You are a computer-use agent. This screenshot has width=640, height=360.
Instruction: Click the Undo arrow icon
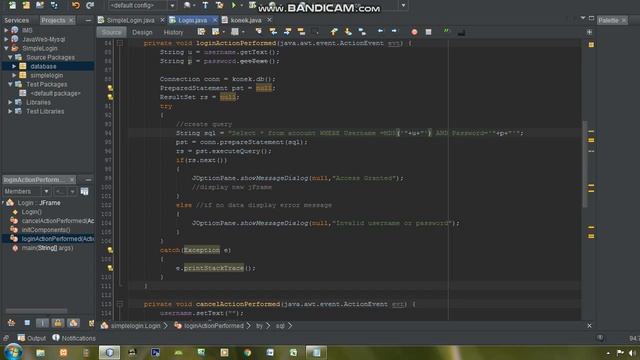tap(76, 5)
